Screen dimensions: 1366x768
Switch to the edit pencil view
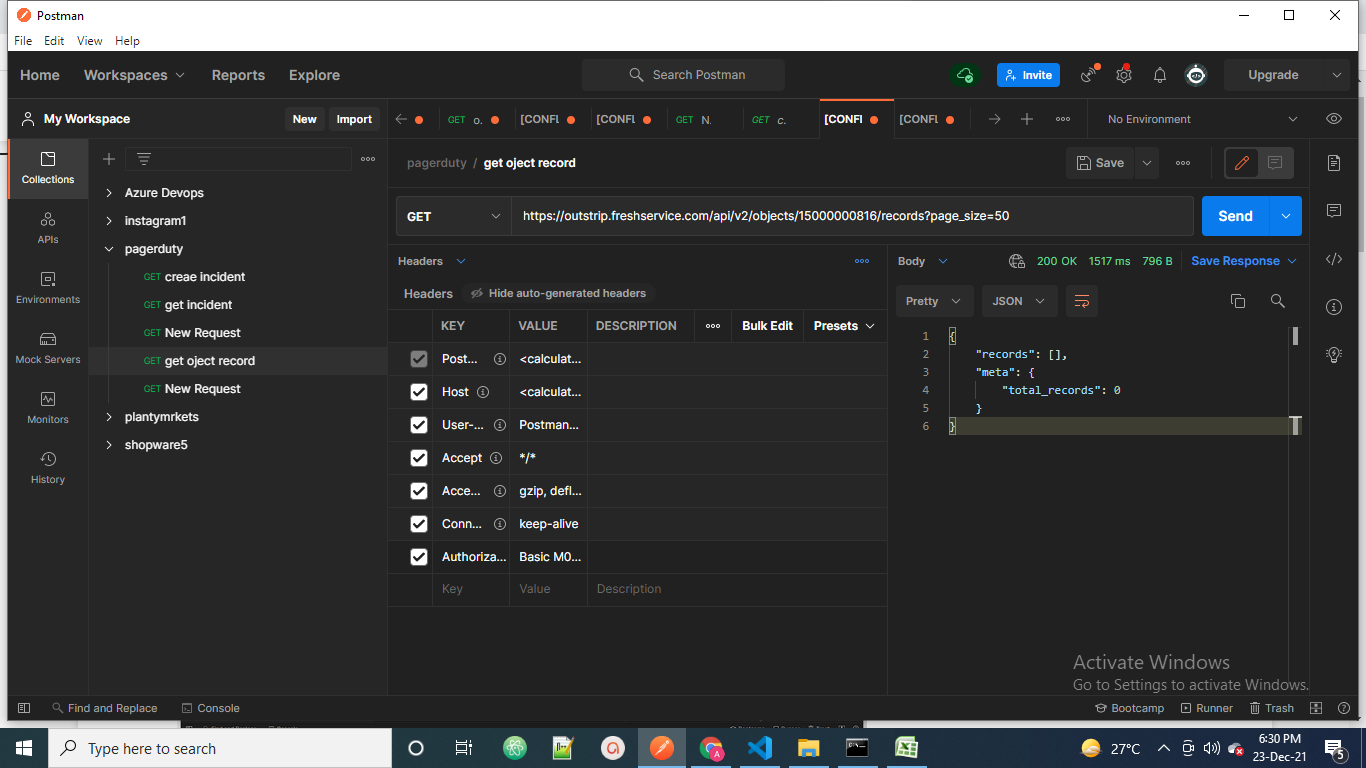[x=1242, y=163]
